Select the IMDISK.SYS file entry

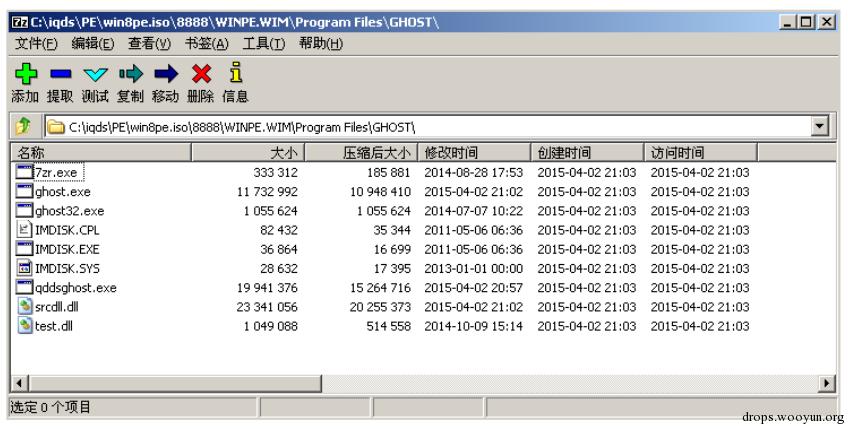pyautogui.click(x=68, y=268)
